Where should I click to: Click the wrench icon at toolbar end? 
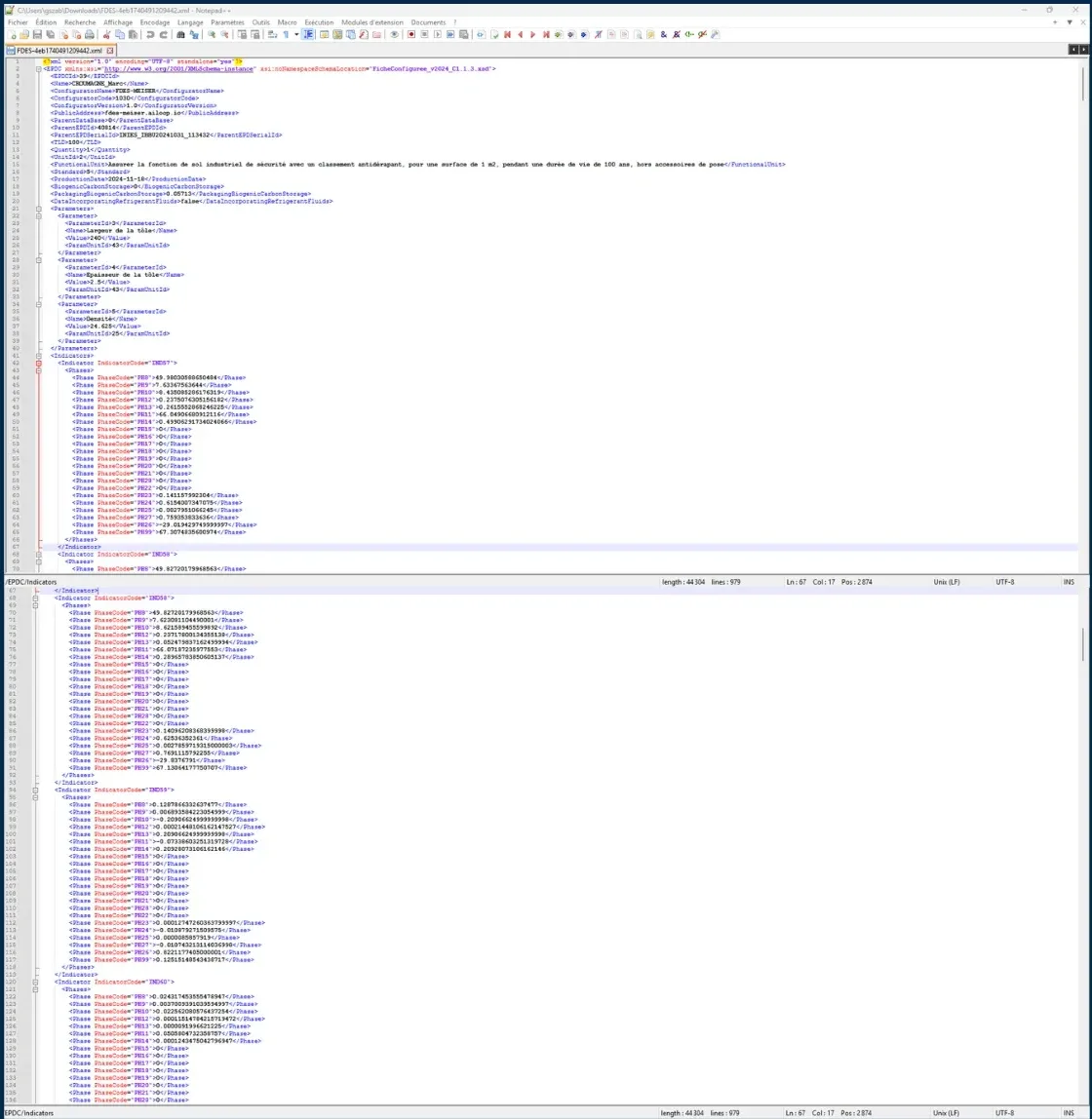[715, 34]
